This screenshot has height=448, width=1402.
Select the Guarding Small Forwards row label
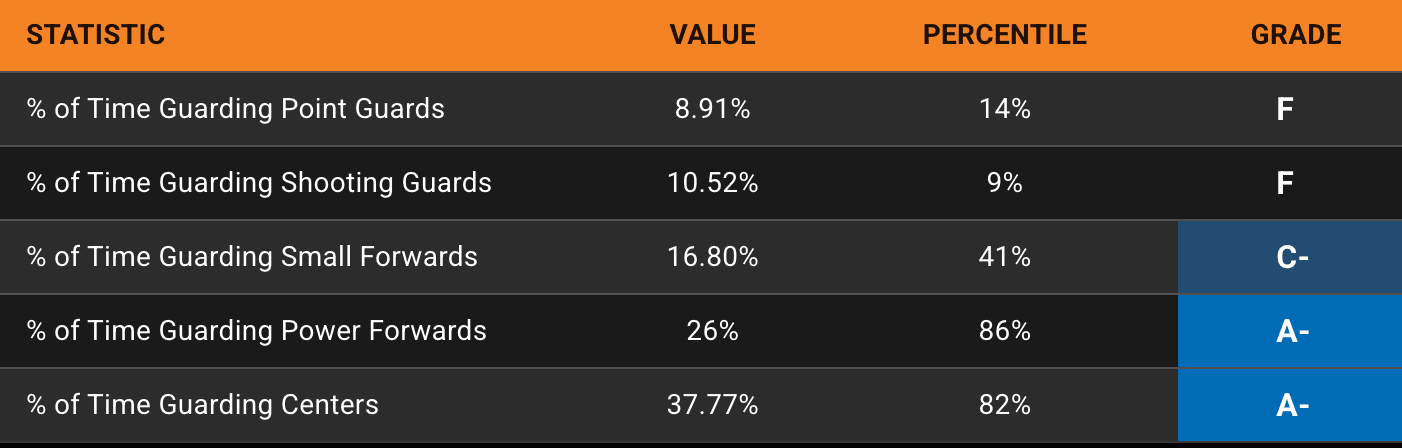[x=252, y=257]
